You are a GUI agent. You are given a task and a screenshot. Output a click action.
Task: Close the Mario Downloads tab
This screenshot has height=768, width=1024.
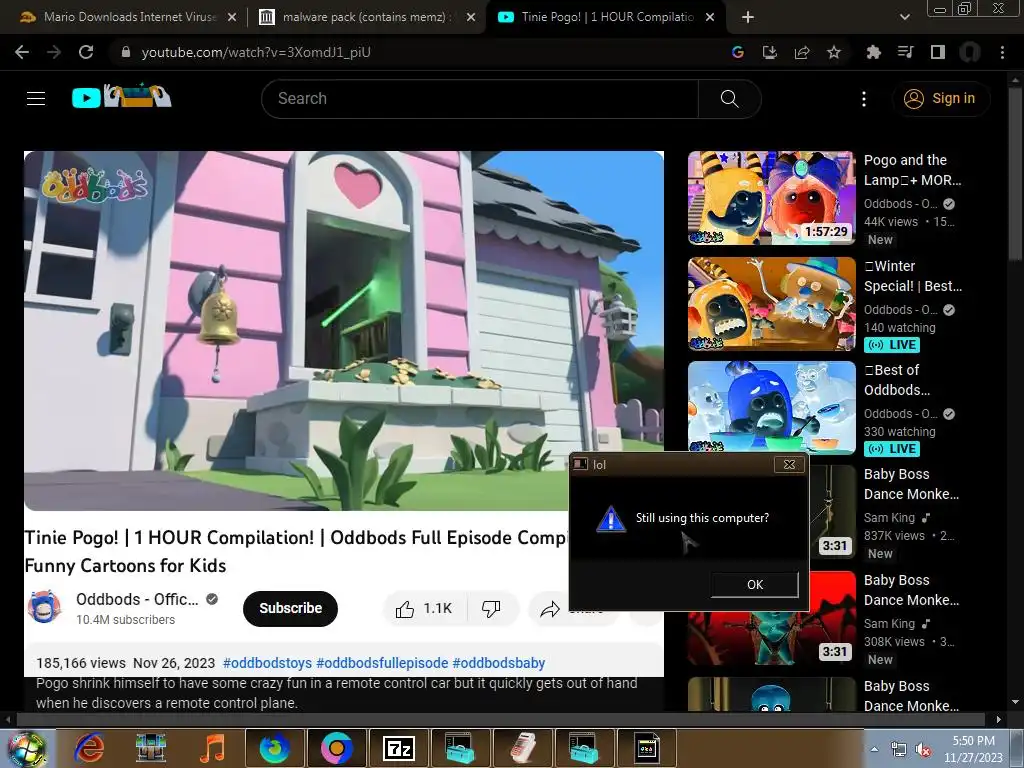(x=232, y=17)
